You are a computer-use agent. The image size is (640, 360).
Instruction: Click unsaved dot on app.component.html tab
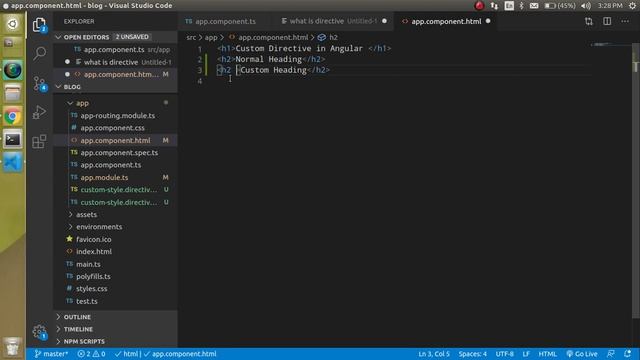[x=488, y=21]
